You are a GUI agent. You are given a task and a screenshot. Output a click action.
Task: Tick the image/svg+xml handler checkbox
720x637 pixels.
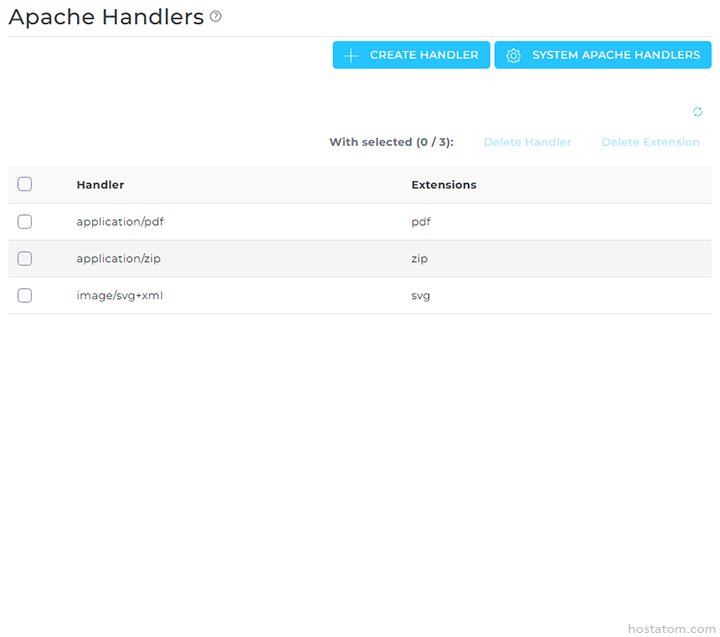point(25,295)
